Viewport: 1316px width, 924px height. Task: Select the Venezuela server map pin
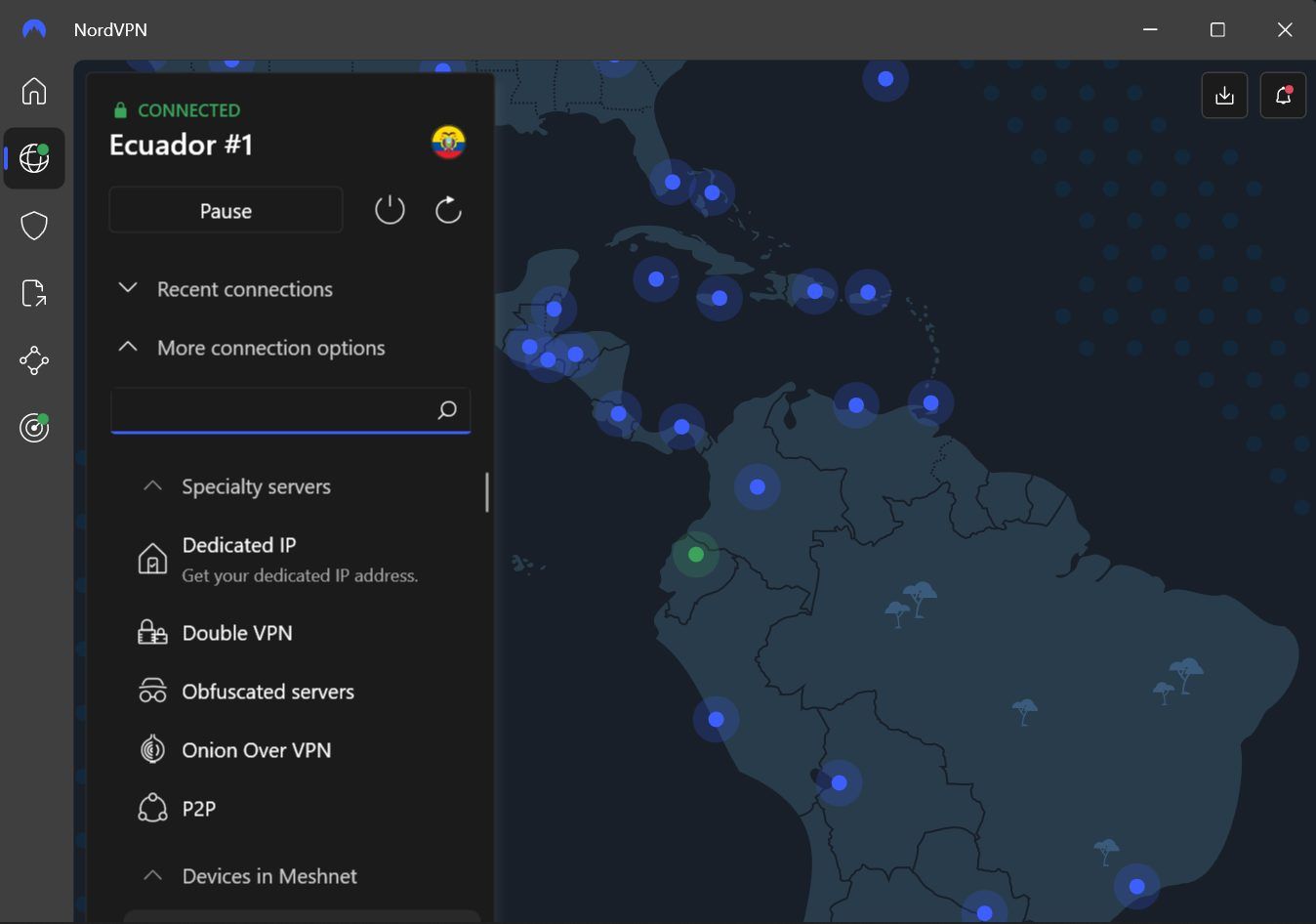tap(856, 404)
